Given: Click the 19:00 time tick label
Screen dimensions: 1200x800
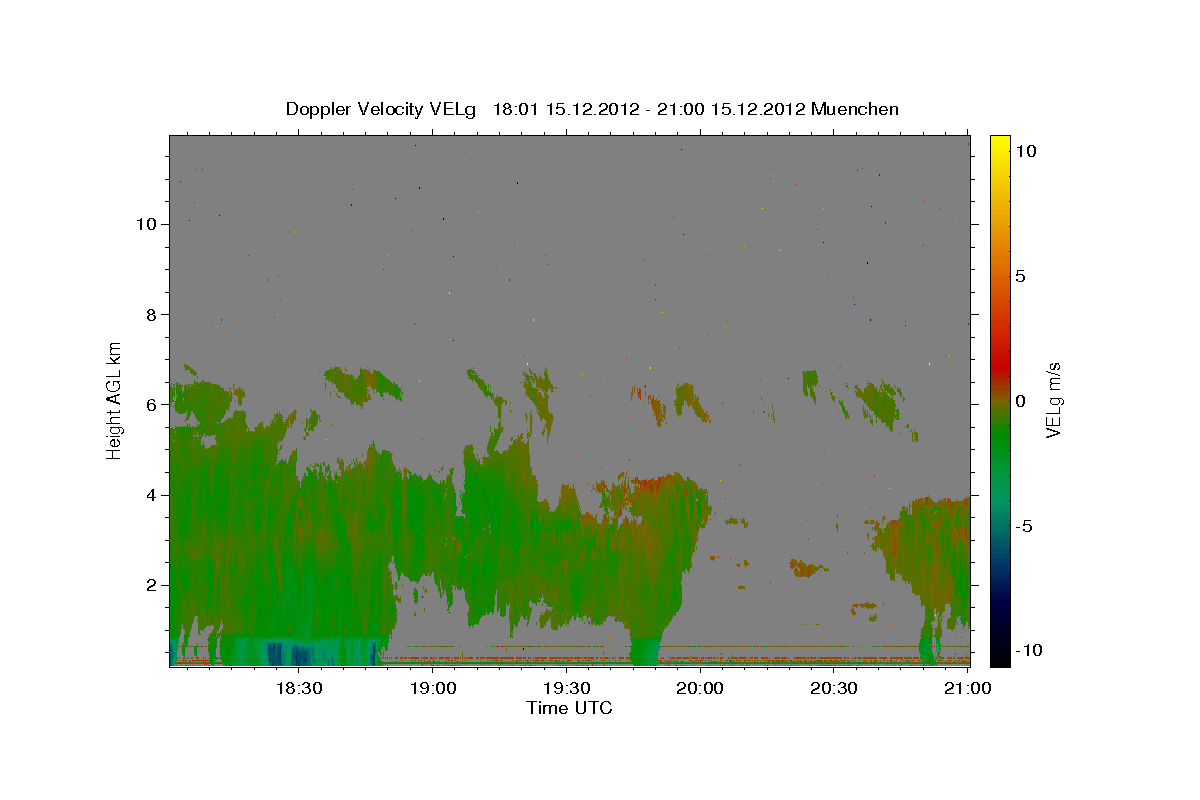Looking at the screenshot, I should pyautogui.click(x=432, y=688).
